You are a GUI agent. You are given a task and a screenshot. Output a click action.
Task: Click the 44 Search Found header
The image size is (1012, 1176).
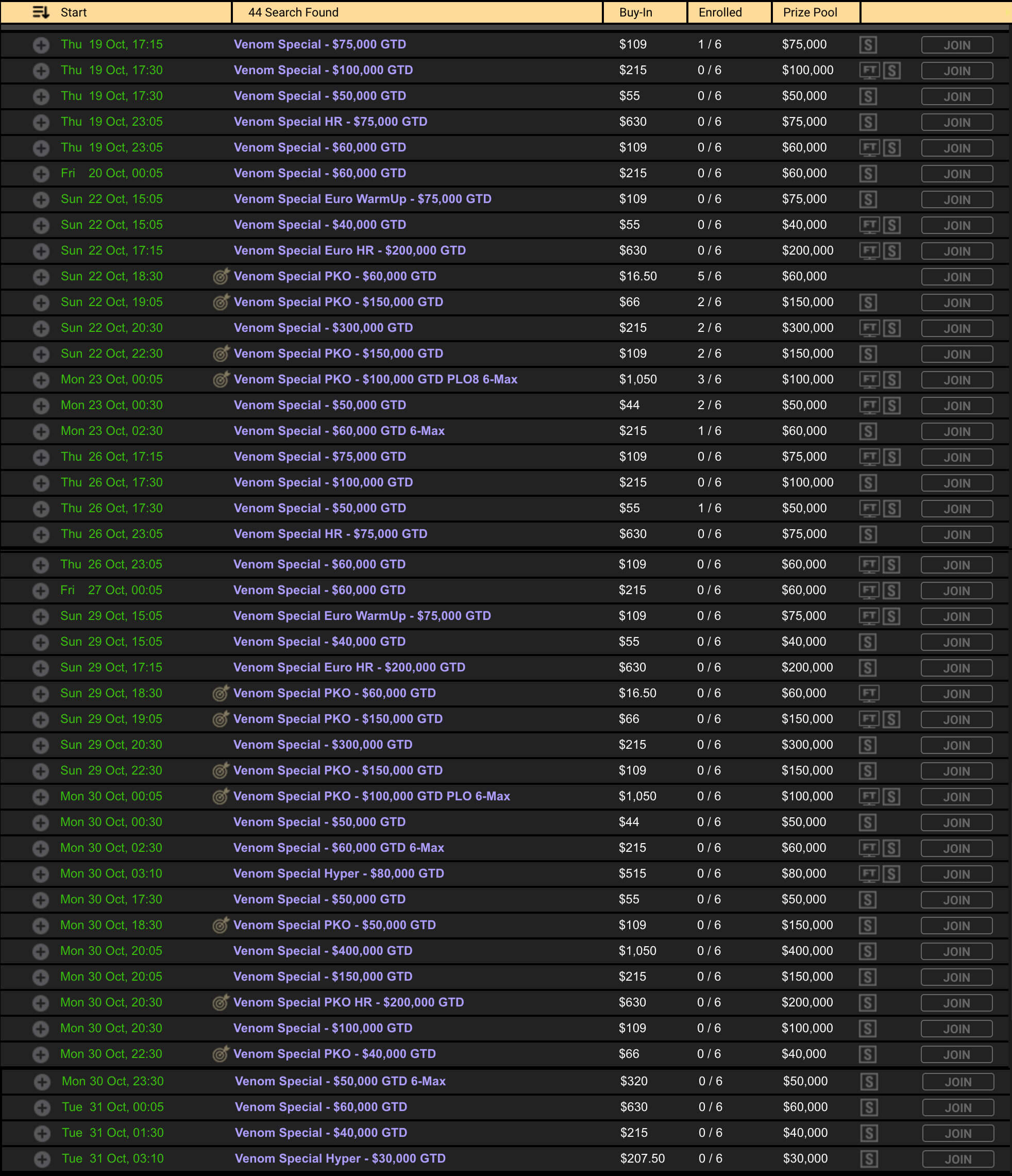[x=293, y=12]
